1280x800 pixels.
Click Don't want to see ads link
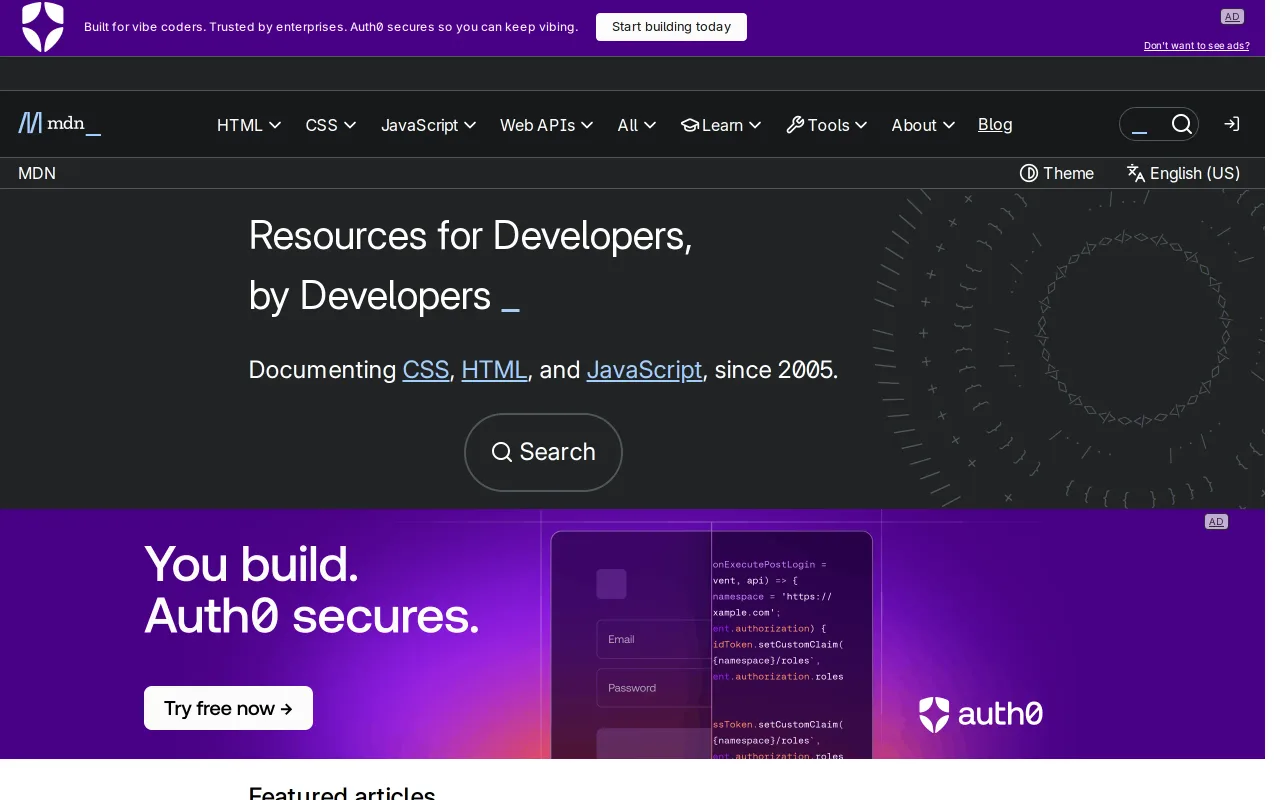pos(1196,46)
